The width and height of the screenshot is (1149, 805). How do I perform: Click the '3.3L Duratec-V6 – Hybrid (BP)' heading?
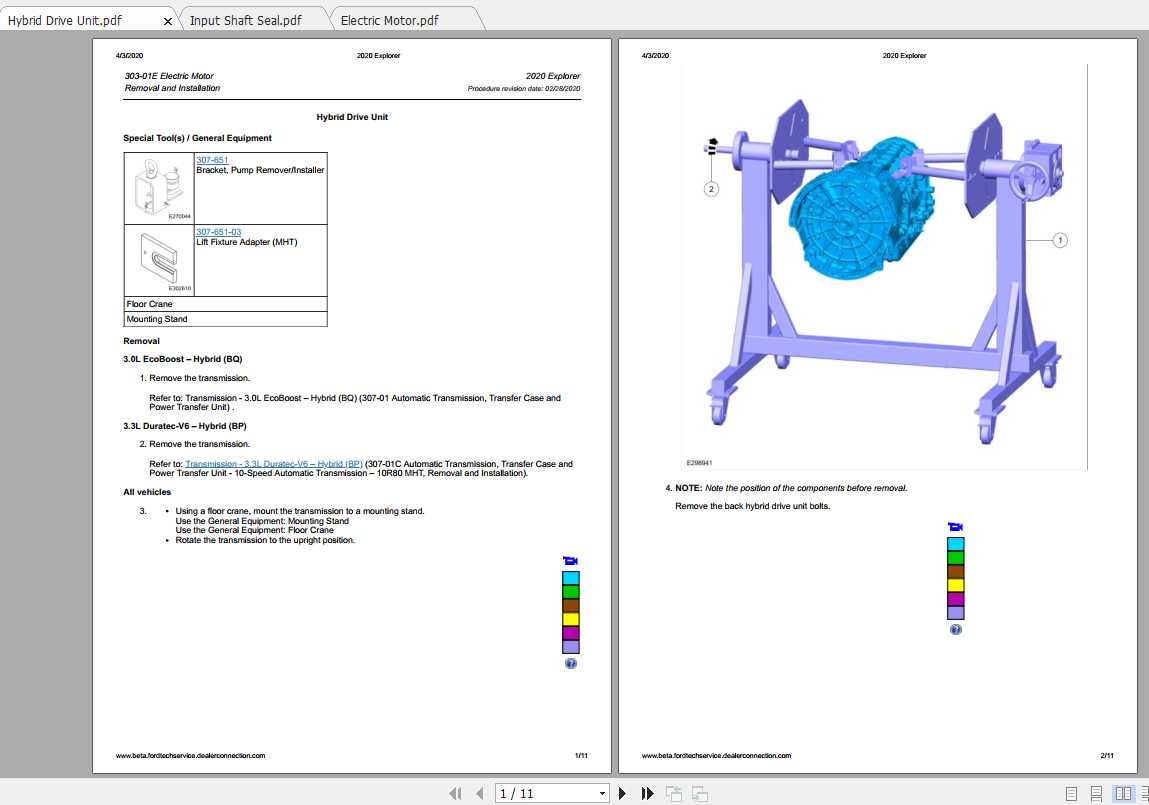click(x=185, y=426)
